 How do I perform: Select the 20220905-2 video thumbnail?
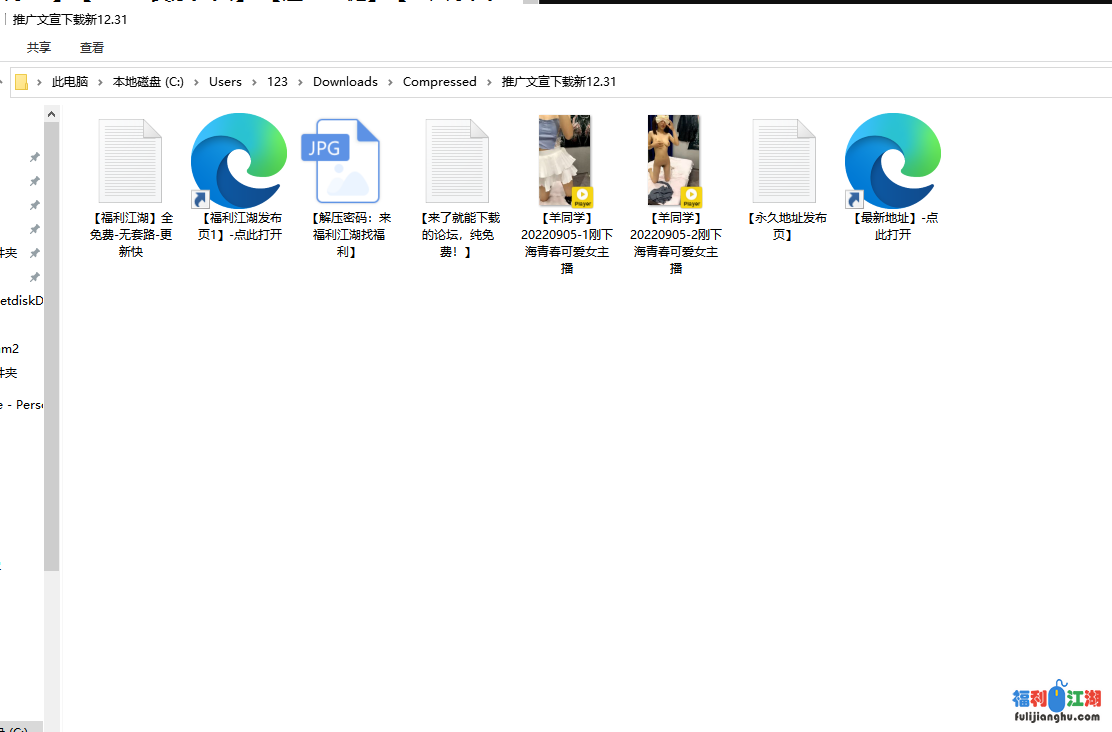pos(674,161)
